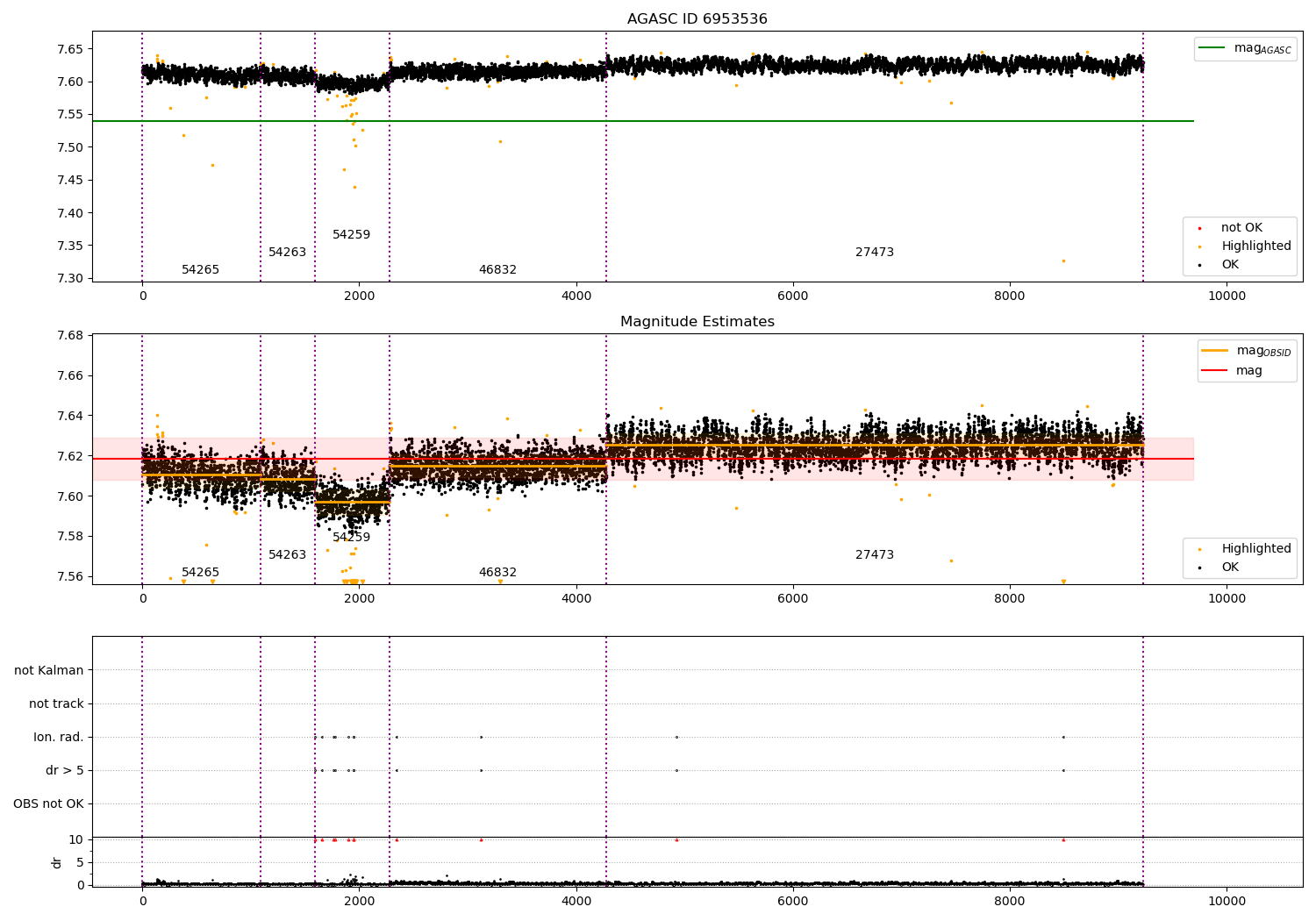The height and width of the screenshot is (921, 1316).
Task: Click OBSID label 27473 in Magnitude Estimates plot
Action: [x=875, y=555]
